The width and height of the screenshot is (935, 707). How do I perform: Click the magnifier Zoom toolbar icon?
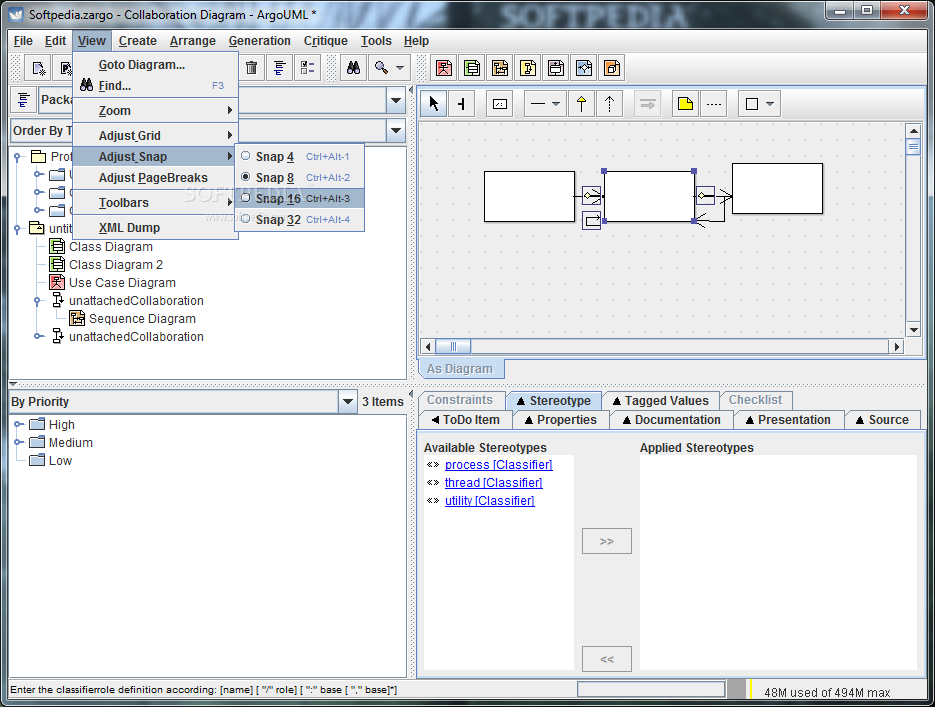pyautogui.click(x=382, y=68)
